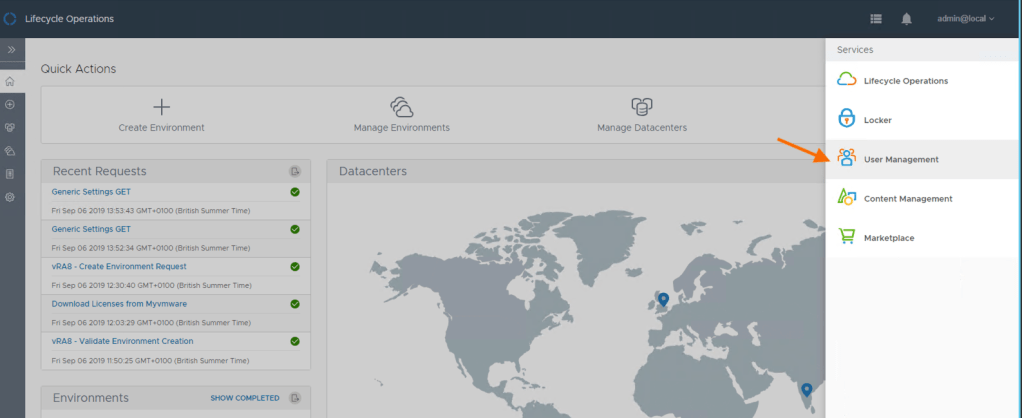Click SHOW COMPLETED in Environments panel
Screen dimensions: 1022x418
[x=244, y=398]
